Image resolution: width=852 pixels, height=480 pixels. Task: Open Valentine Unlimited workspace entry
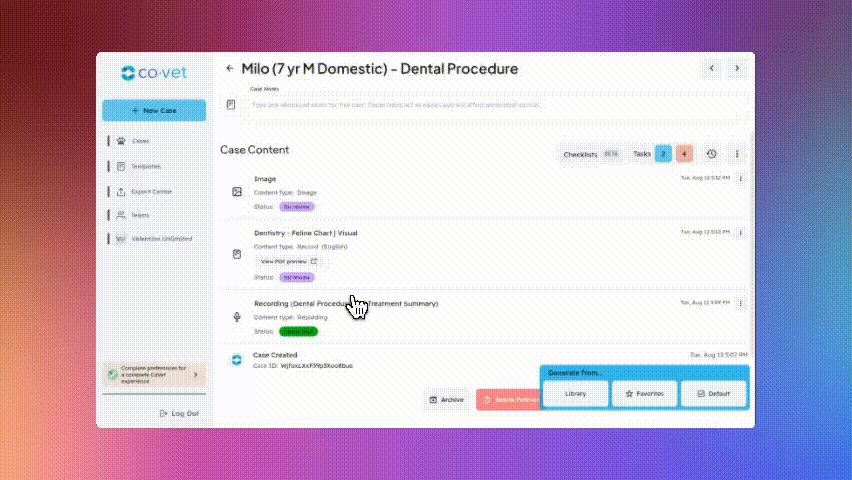point(161,239)
